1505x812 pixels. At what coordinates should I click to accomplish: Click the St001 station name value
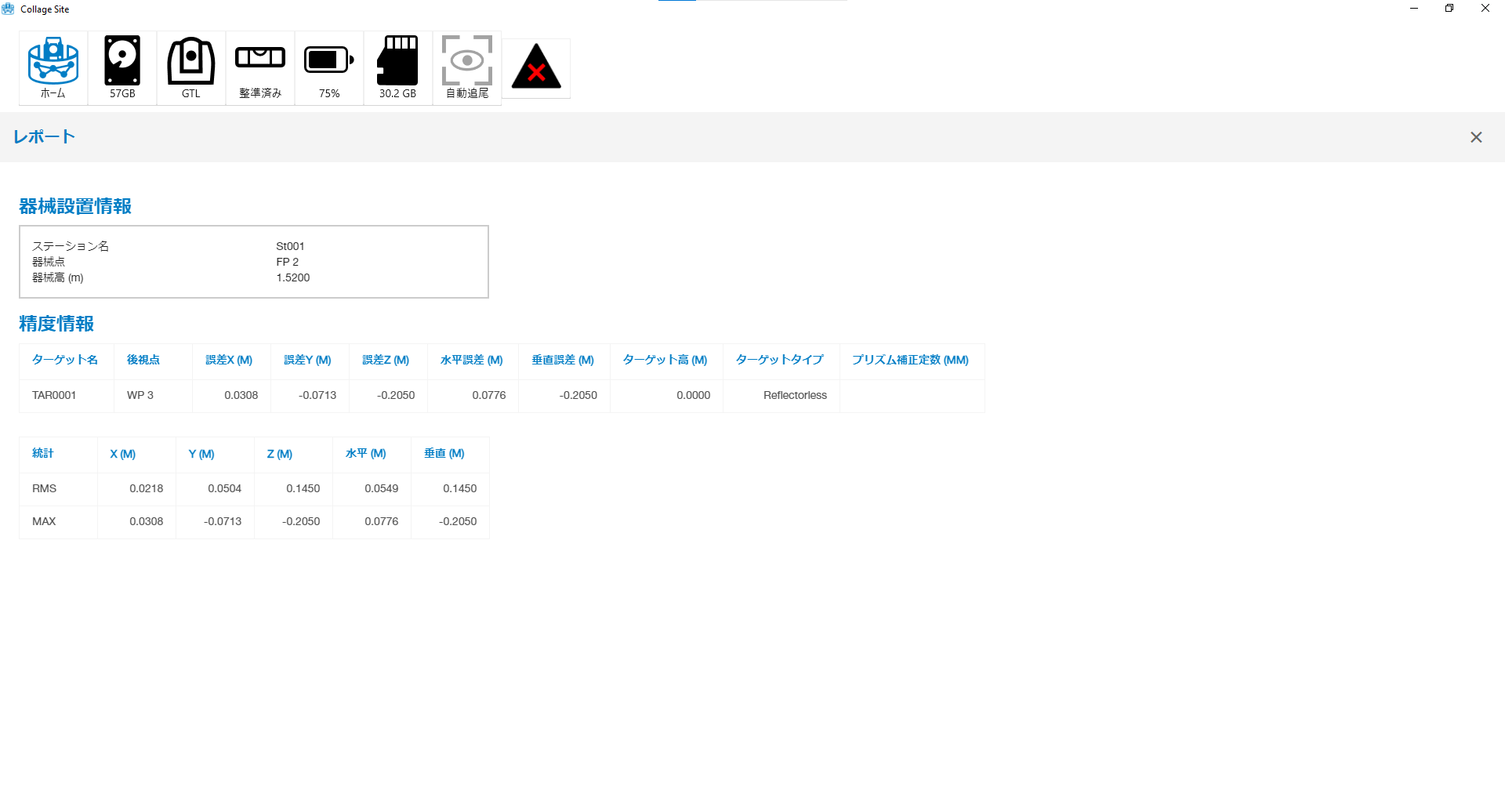pos(290,246)
